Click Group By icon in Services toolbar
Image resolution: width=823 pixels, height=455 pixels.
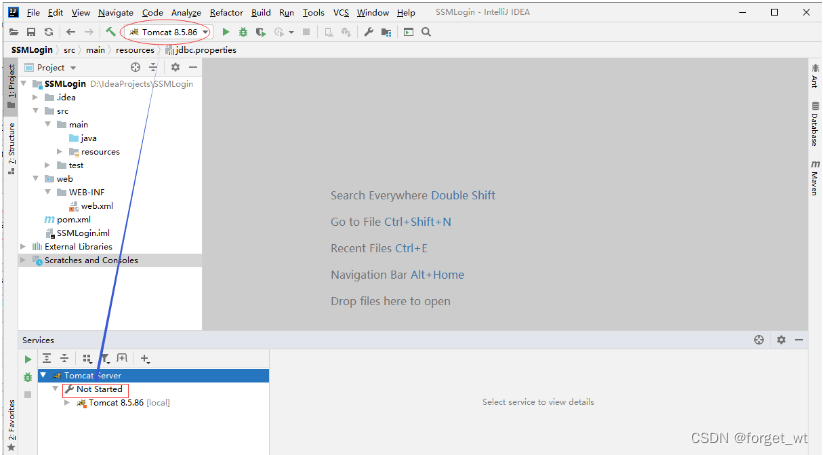(x=87, y=358)
